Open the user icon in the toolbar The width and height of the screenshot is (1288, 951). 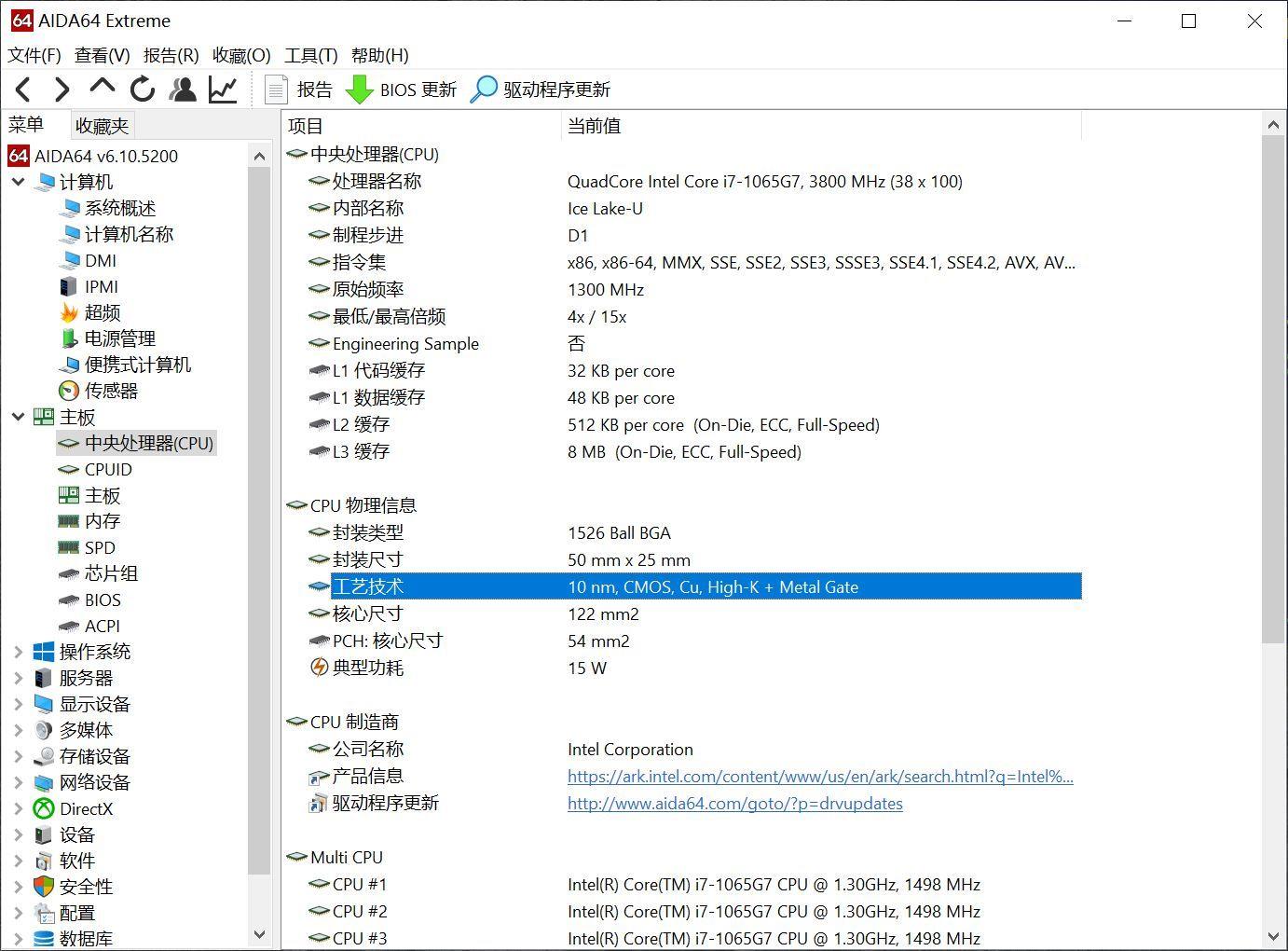tap(183, 90)
